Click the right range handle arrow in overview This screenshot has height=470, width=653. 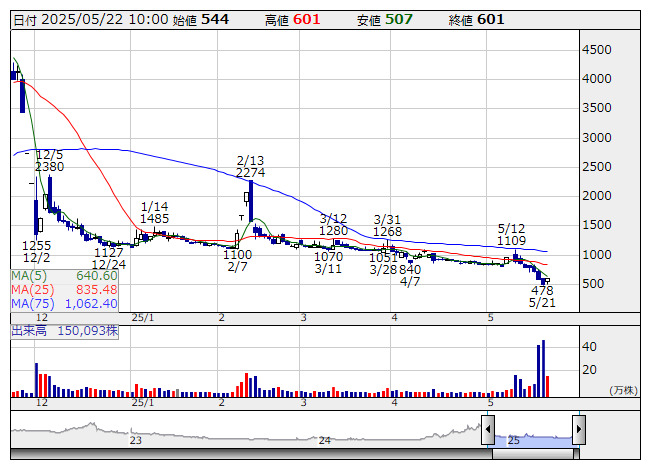(578, 430)
